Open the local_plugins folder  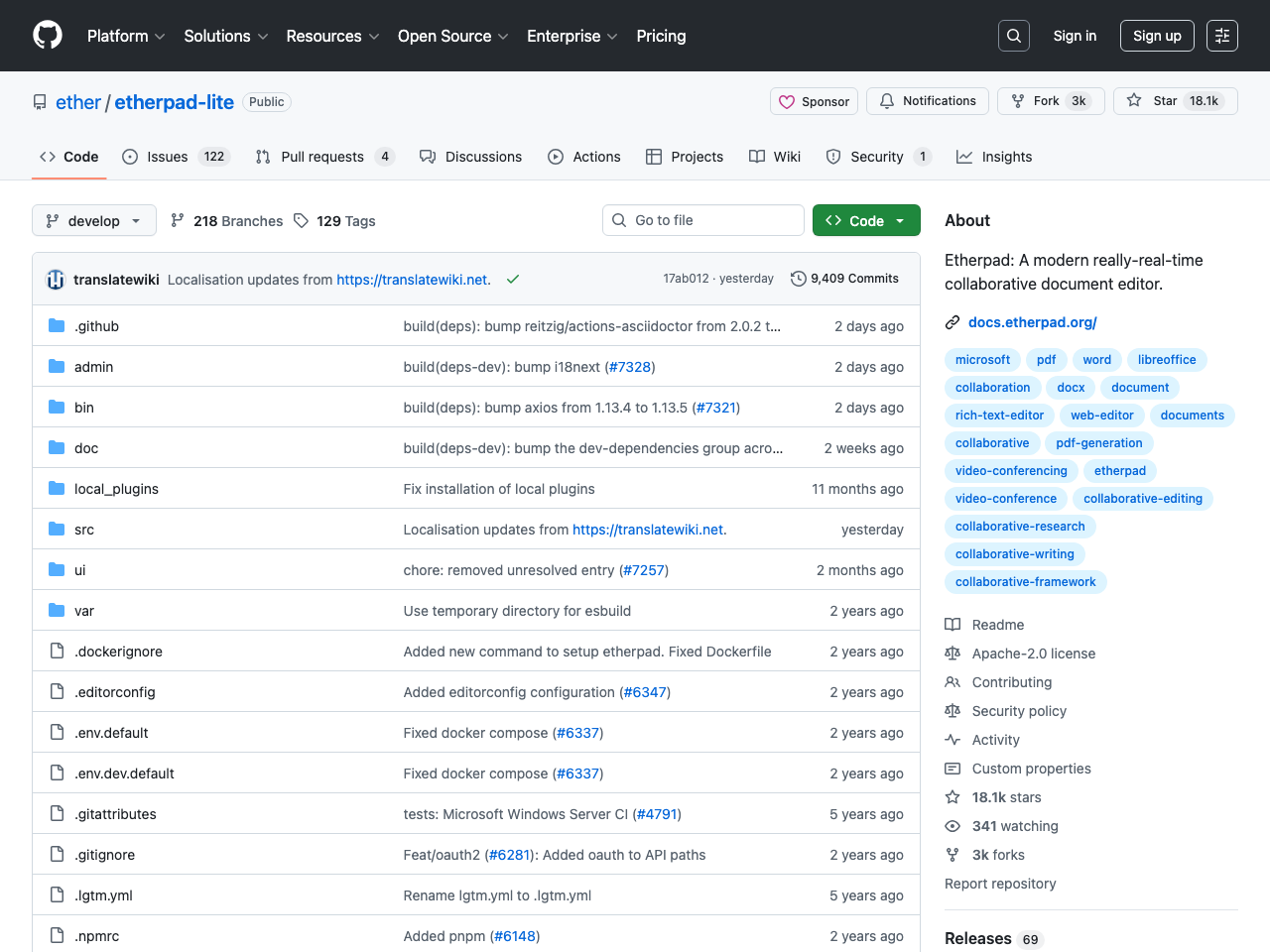pos(116,489)
